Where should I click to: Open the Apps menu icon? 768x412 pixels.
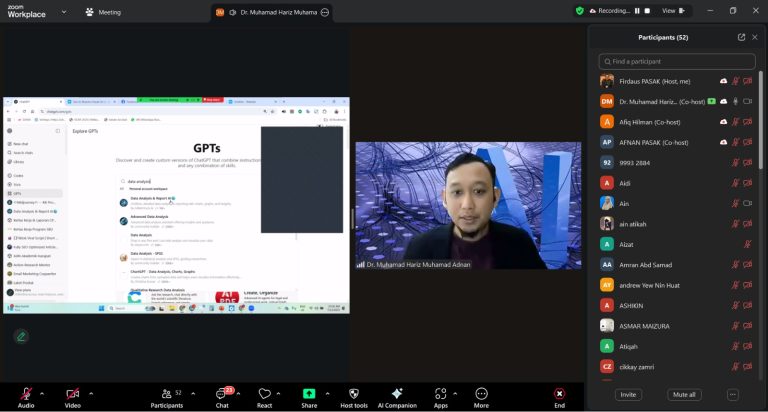click(x=440, y=394)
